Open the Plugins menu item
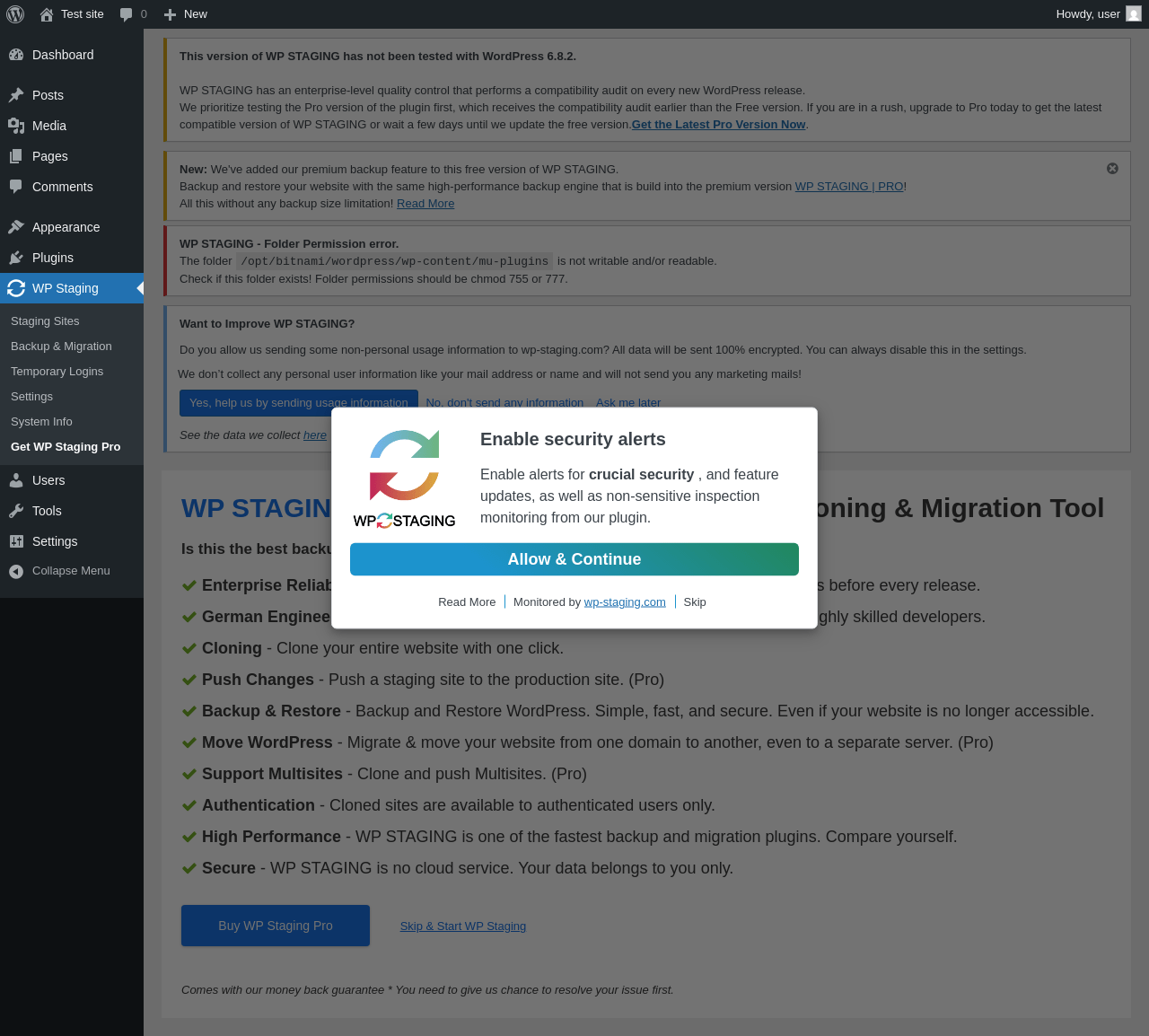This screenshot has height=1036, width=1149. (x=72, y=258)
